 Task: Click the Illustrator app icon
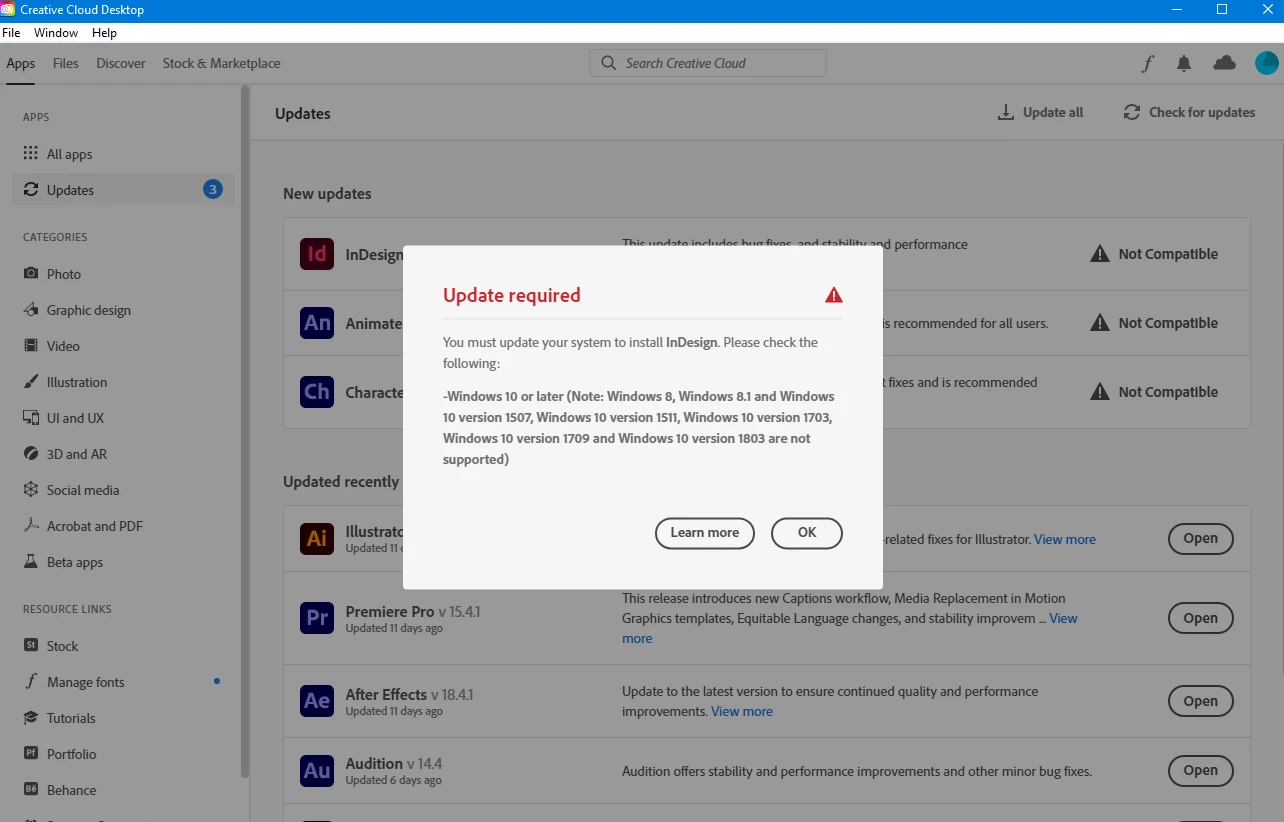(x=317, y=539)
